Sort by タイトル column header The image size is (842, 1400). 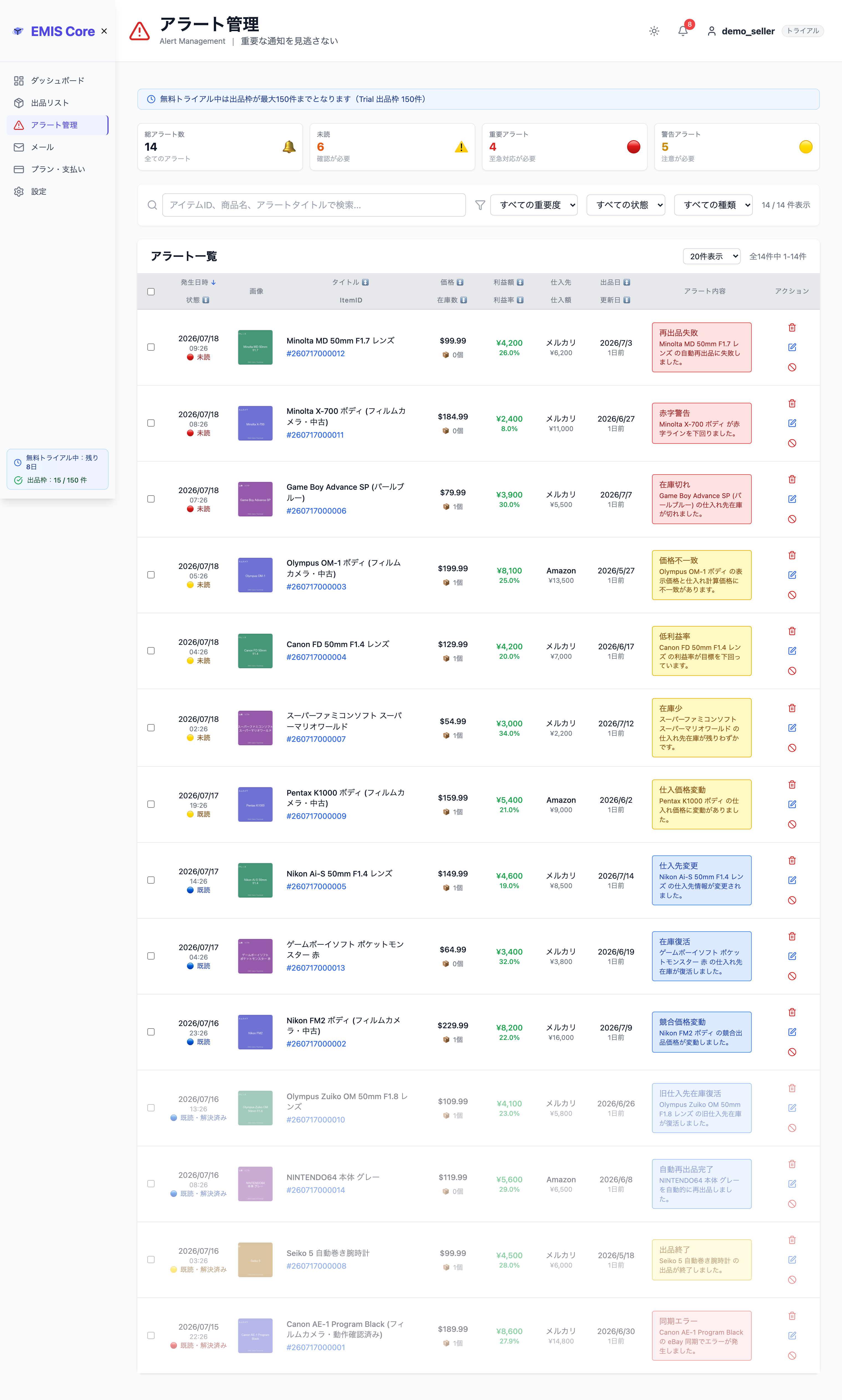point(351,282)
